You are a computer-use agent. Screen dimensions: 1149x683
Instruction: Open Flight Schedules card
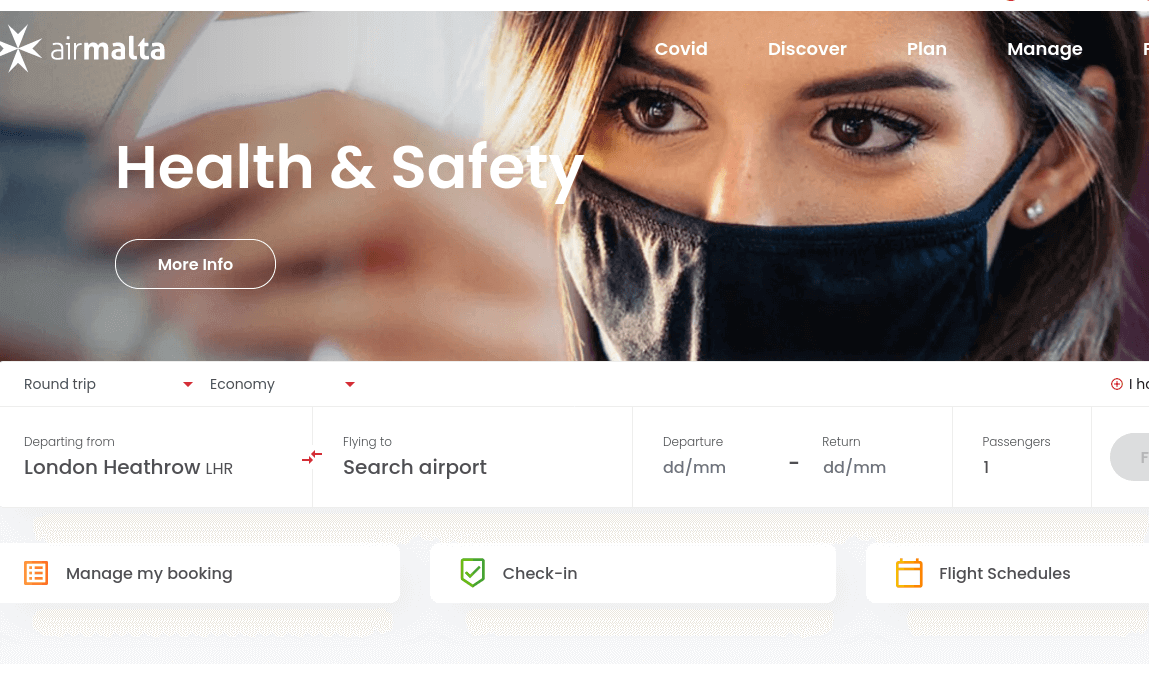tap(1008, 573)
